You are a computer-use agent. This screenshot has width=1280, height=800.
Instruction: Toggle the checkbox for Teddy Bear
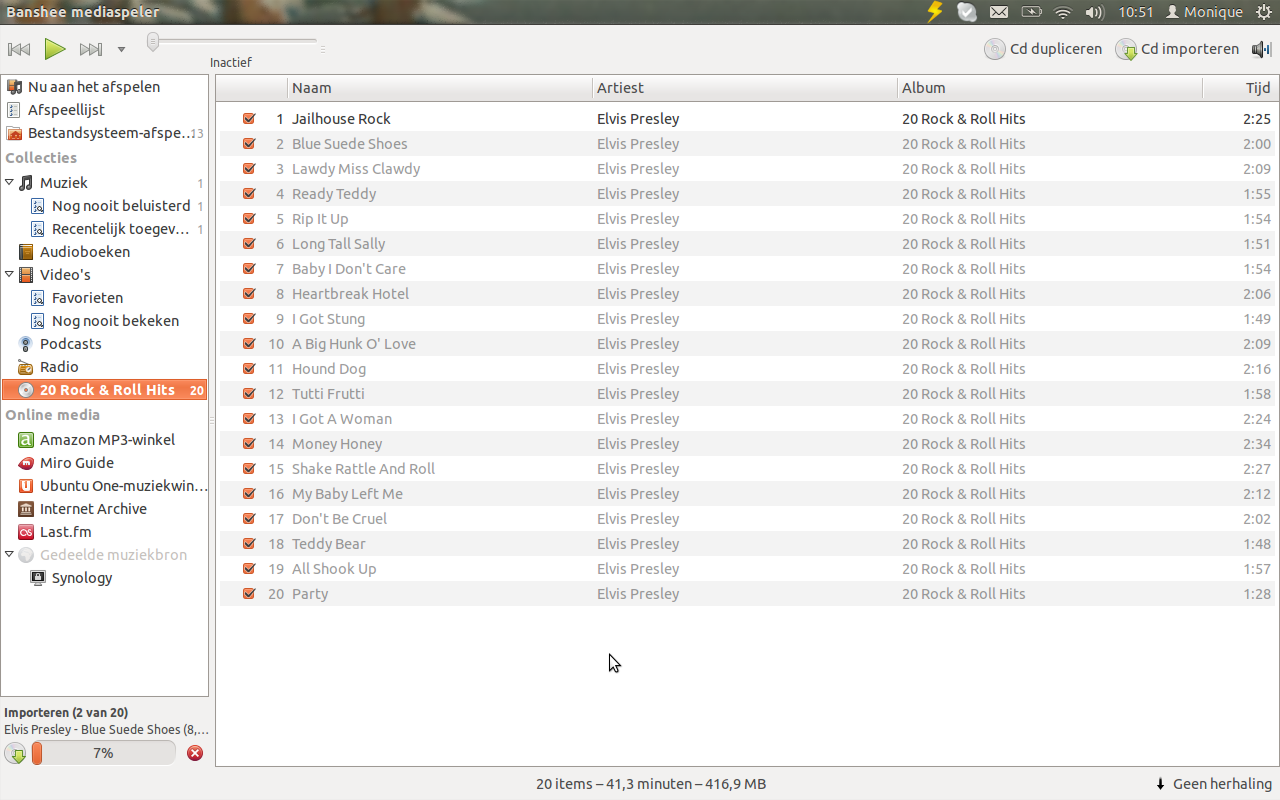point(249,544)
